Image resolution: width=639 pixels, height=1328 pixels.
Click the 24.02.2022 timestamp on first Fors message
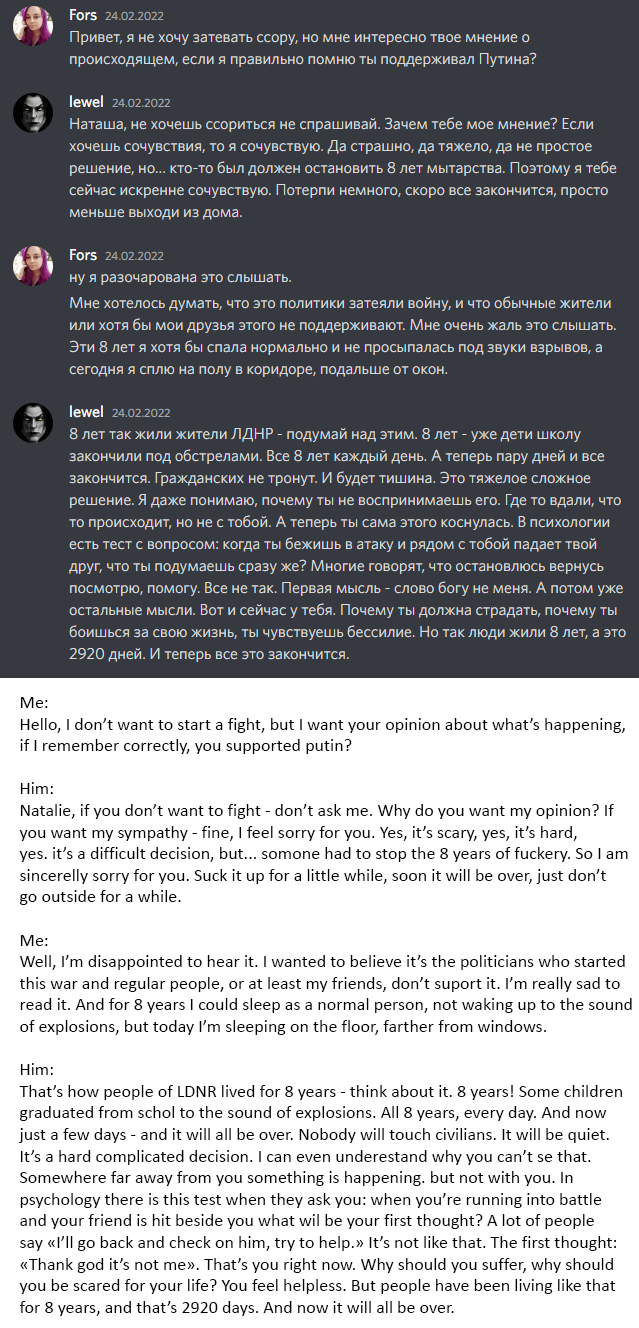pos(134,18)
